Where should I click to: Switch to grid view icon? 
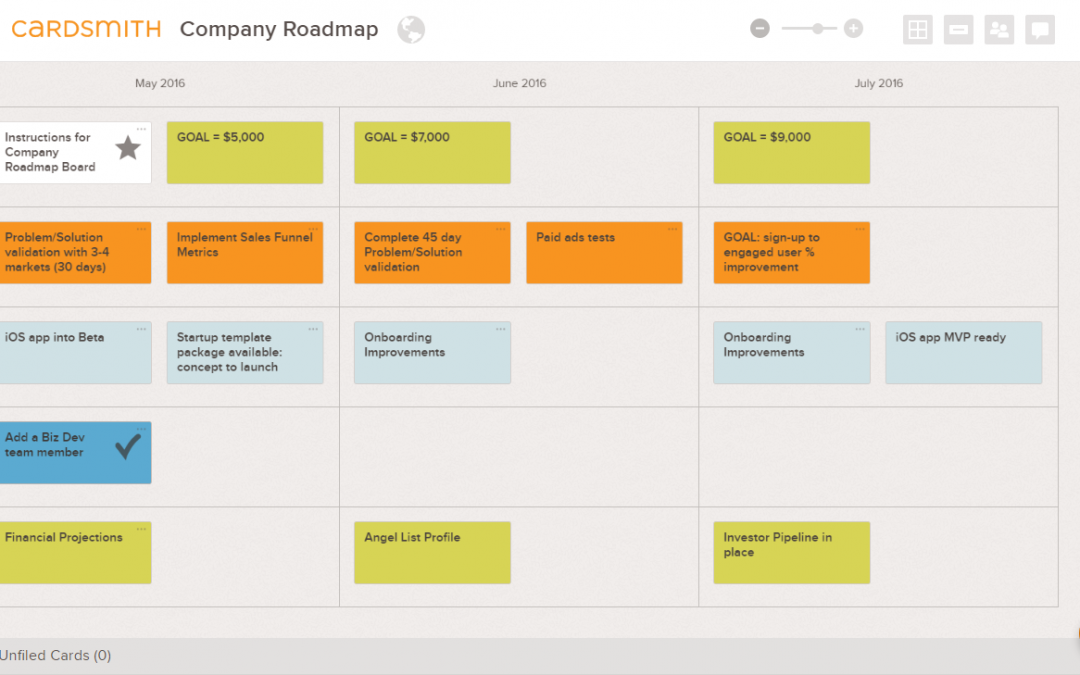[917, 30]
